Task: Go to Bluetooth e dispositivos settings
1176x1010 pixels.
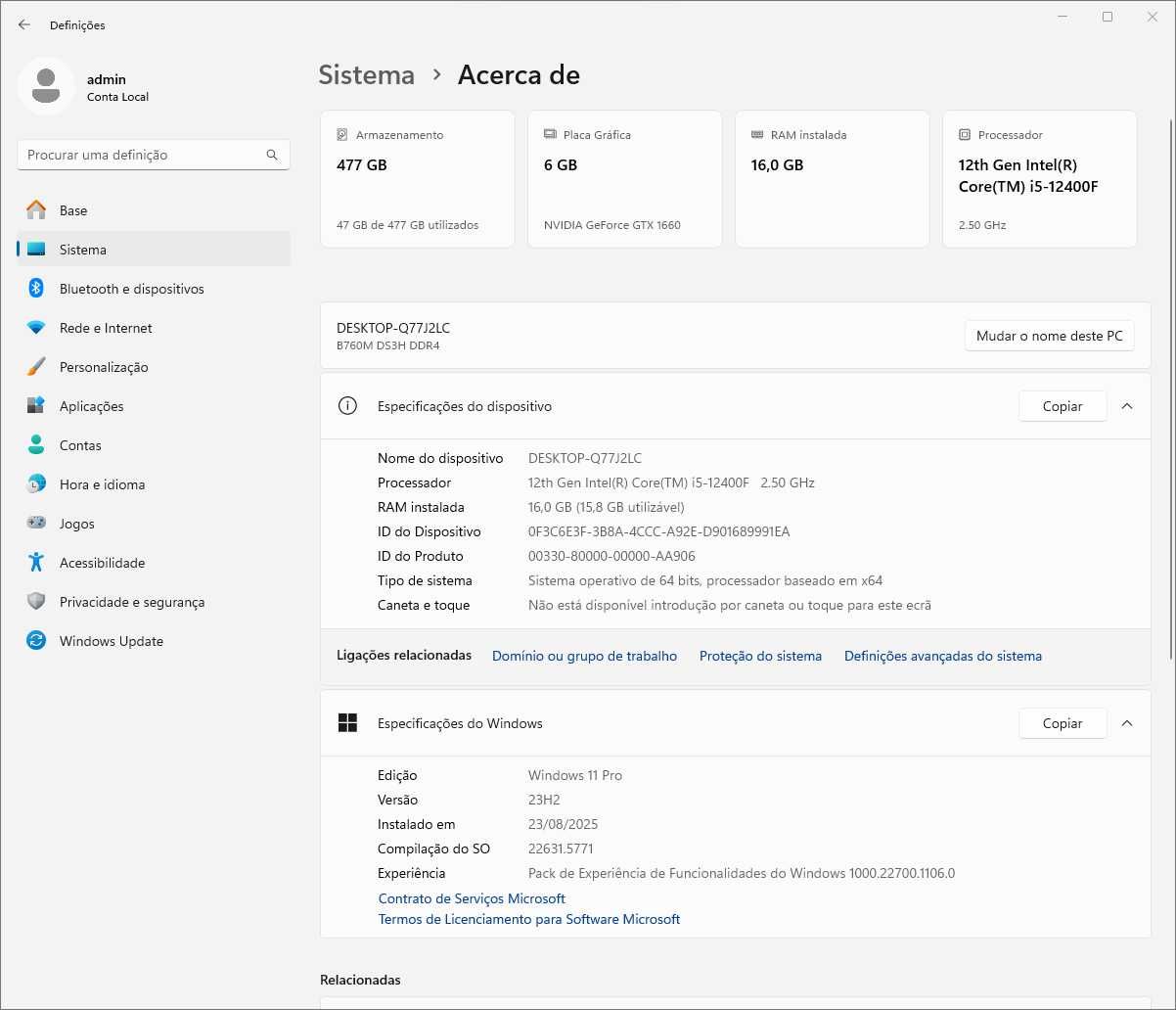Action: tap(154, 289)
